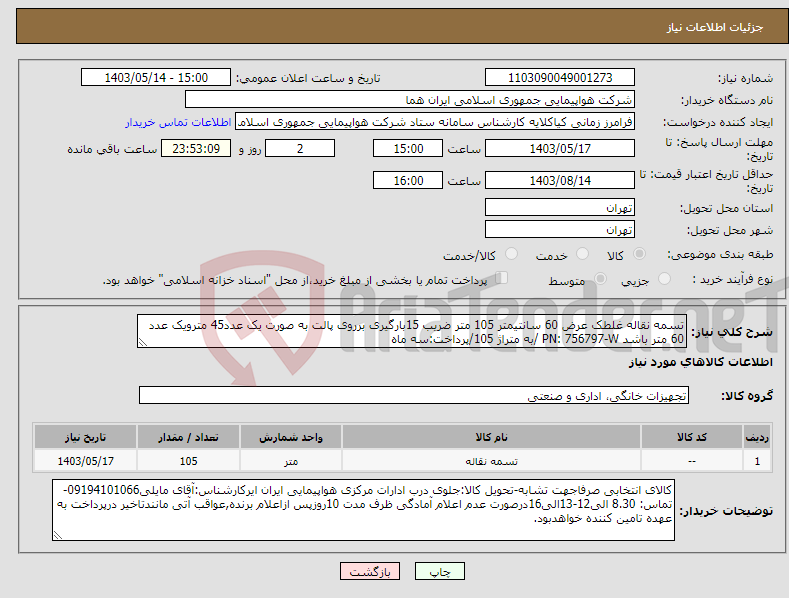Click the unit cell showing متر
789x598 pixels.
[291, 461]
